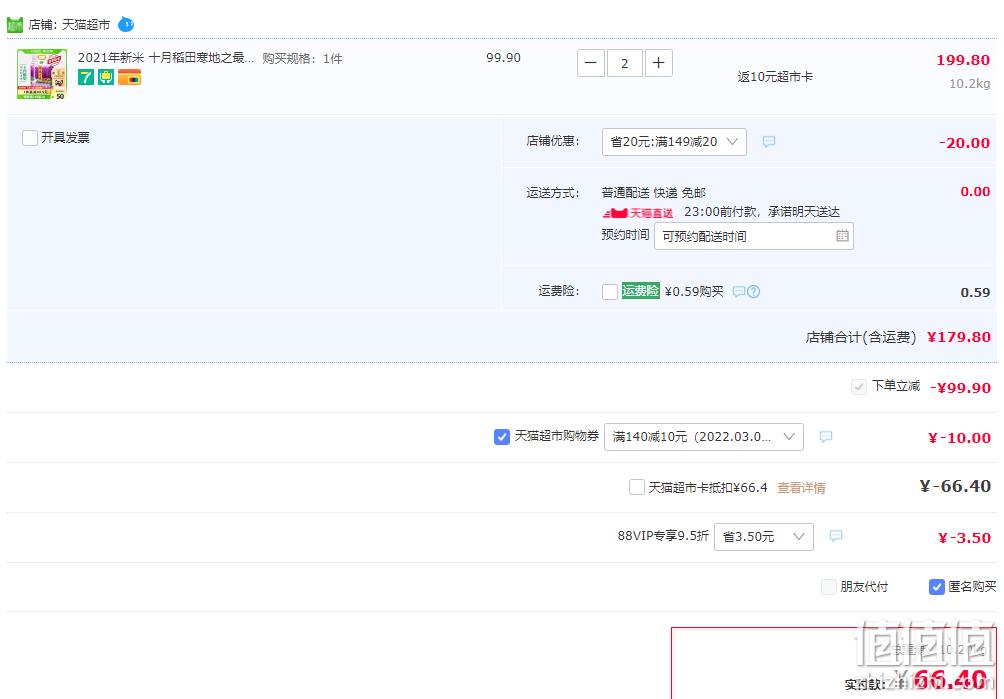Open the rice product thumbnail image

click(x=42, y=74)
